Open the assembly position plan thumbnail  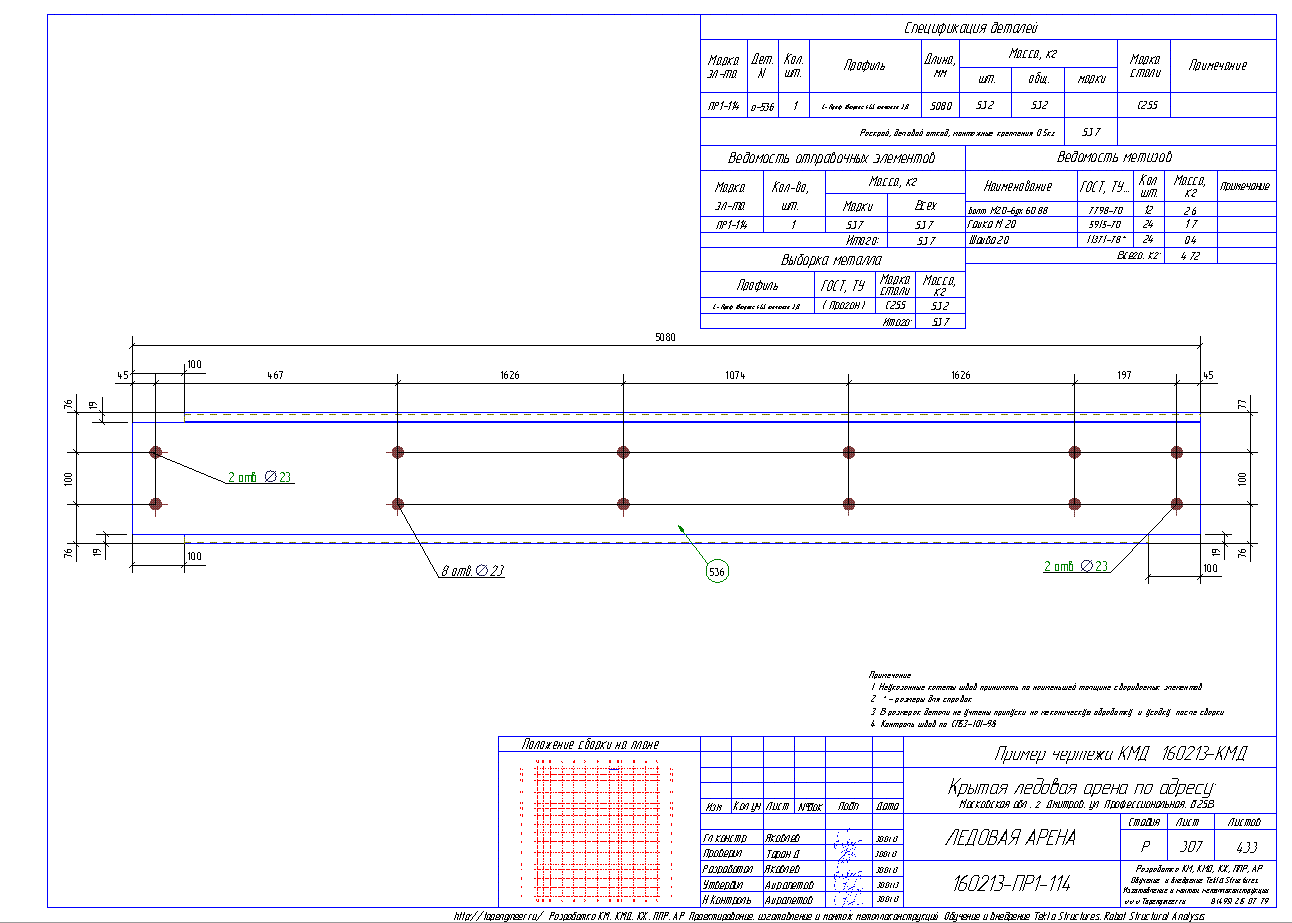point(597,829)
